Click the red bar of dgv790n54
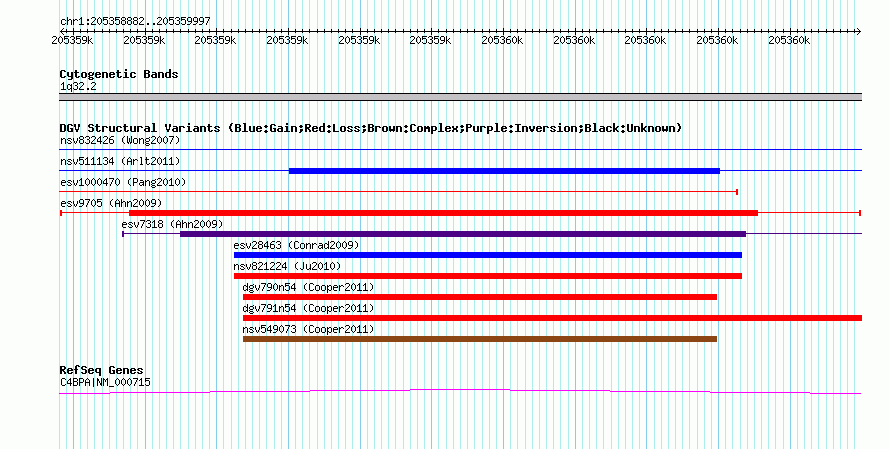The height and width of the screenshot is (449, 890). pos(480,297)
